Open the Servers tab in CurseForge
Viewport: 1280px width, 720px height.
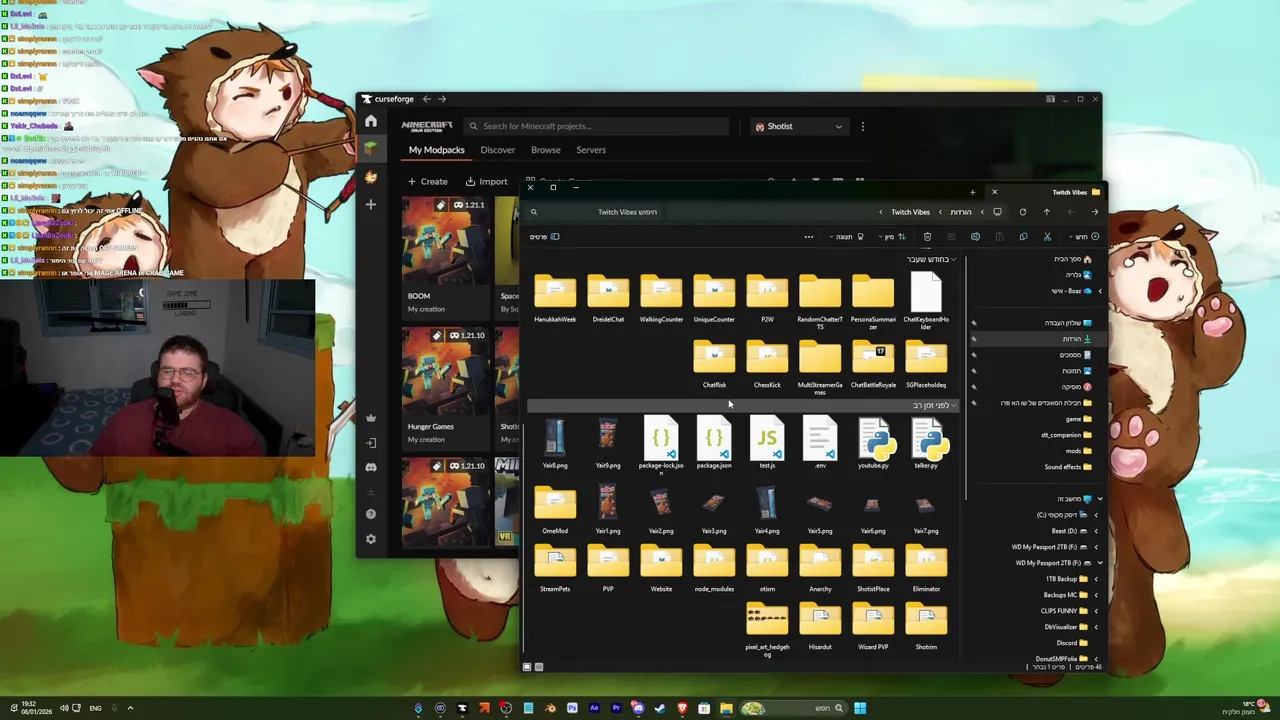pyautogui.click(x=591, y=150)
